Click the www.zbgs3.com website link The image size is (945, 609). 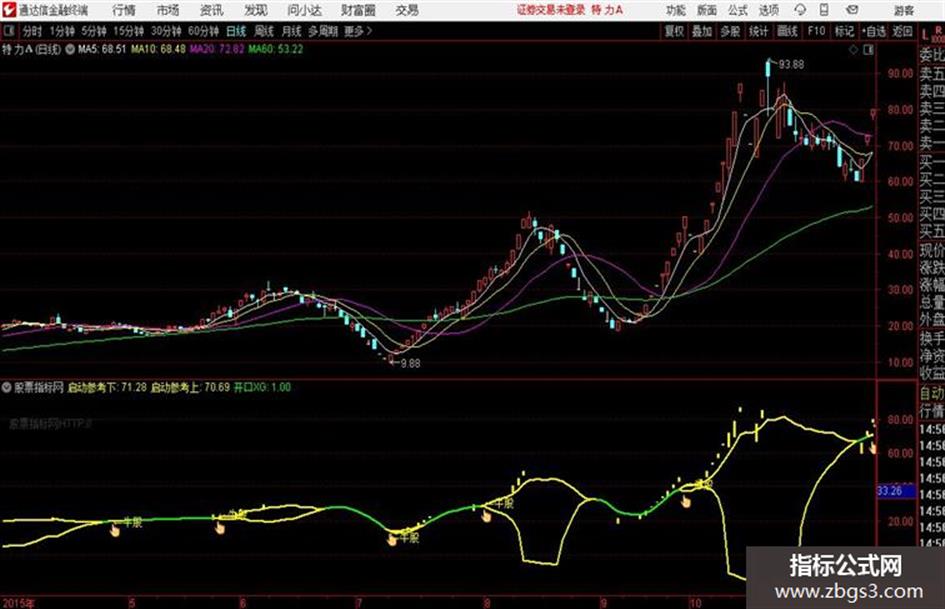click(849, 592)
